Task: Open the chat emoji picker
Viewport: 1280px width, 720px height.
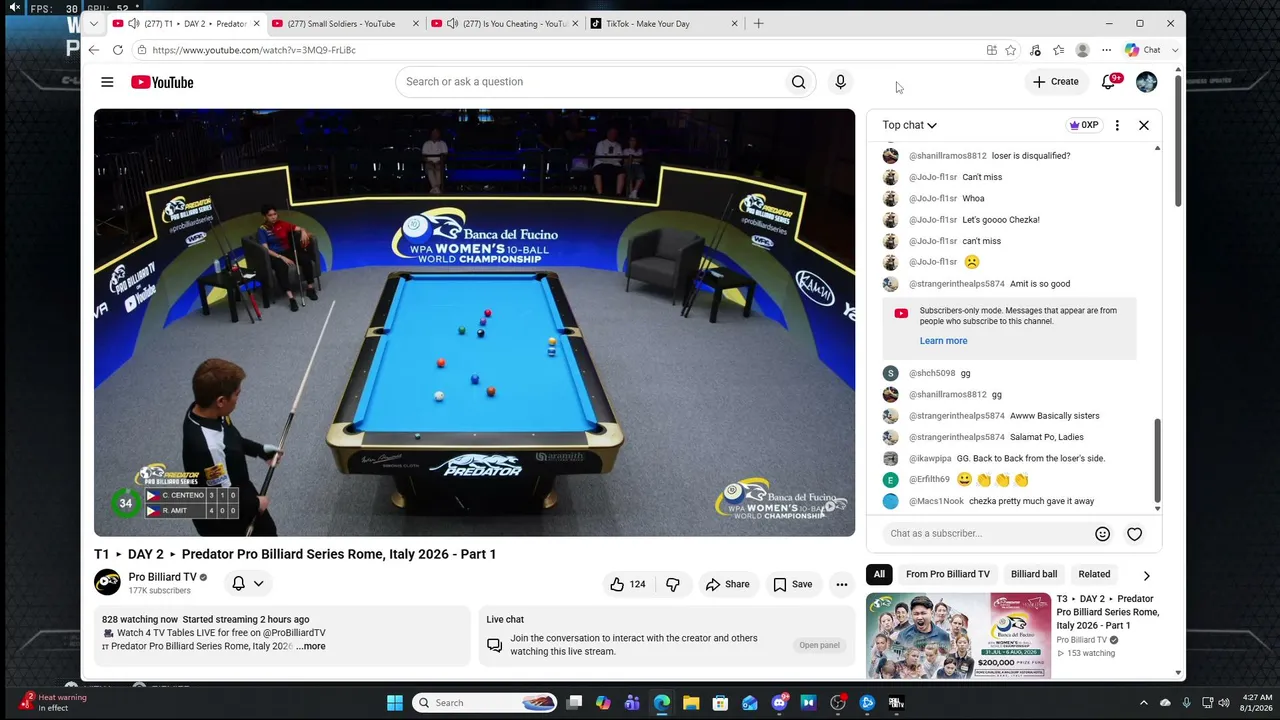Action: pyautogui.click(x=1102, y=534)
